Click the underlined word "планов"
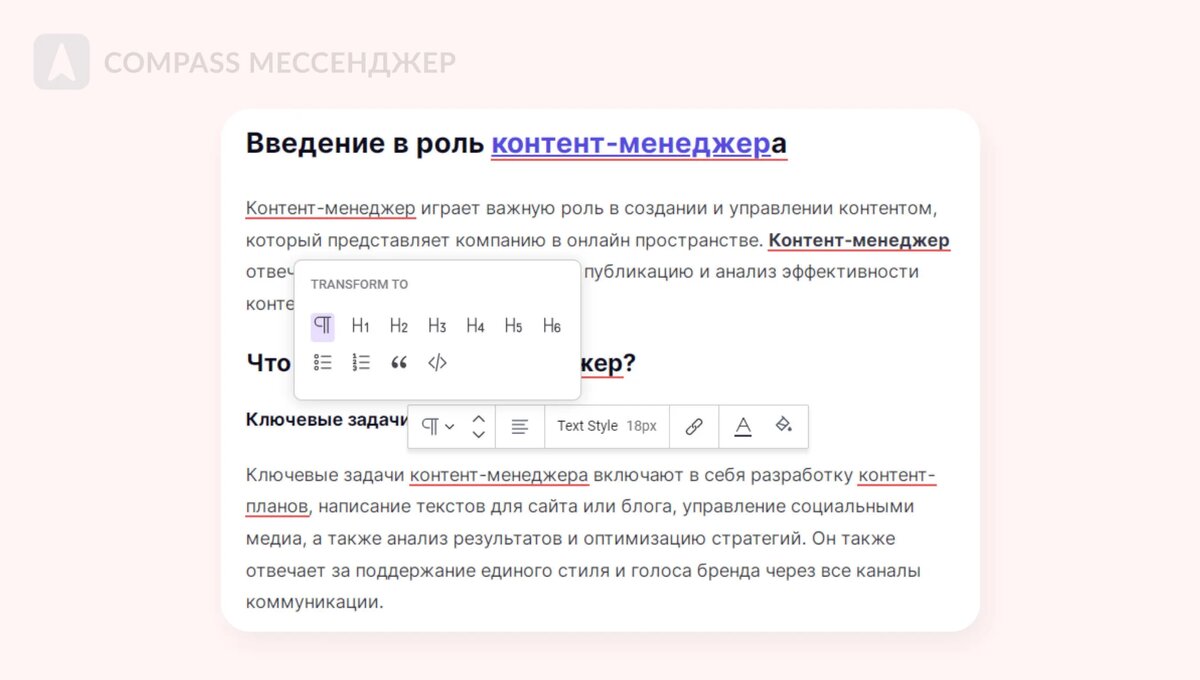1200x680 pixels. pos(277,507)
